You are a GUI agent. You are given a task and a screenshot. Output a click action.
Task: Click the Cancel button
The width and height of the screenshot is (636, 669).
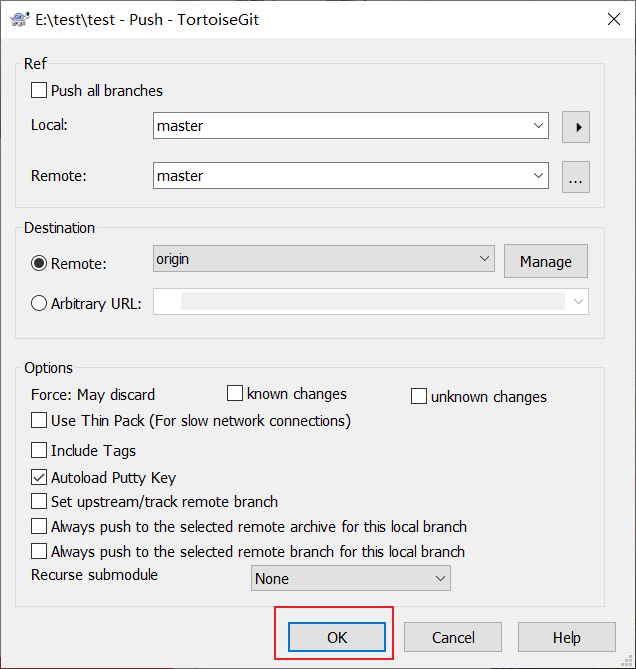pos(453,637)
